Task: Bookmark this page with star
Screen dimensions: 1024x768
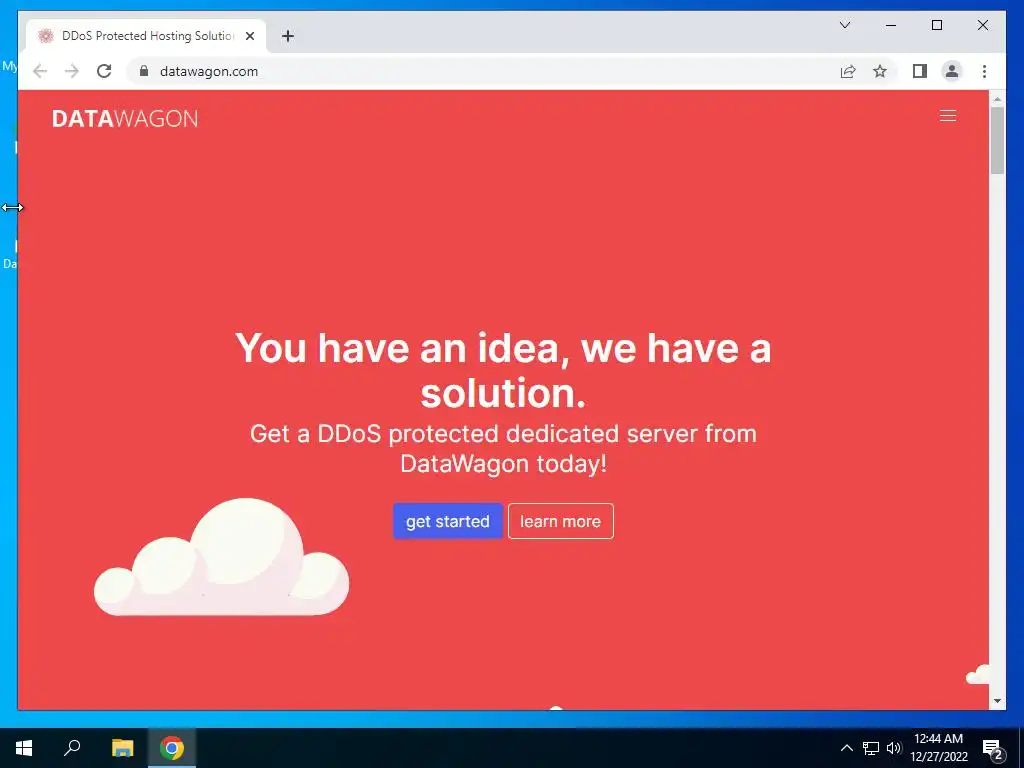Action: (x=880, y=71)
